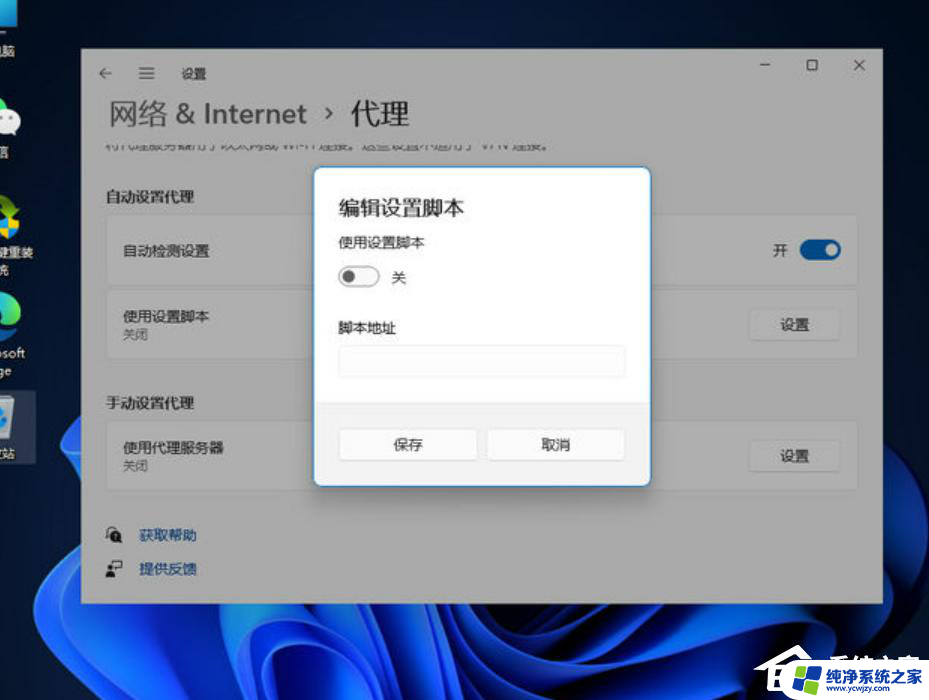This screenshot has height=700, width=929.
Task: Click 设置 button for 使用设置脚本 row
Action: [794, 324]
